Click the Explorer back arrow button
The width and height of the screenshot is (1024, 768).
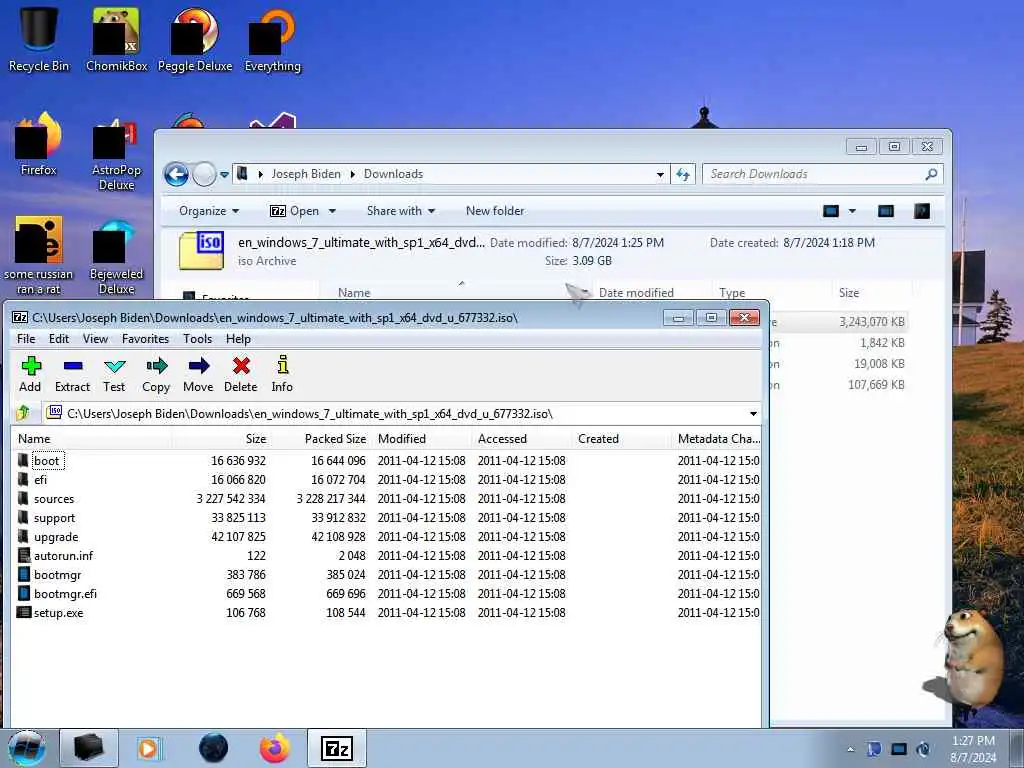(176, 174)
